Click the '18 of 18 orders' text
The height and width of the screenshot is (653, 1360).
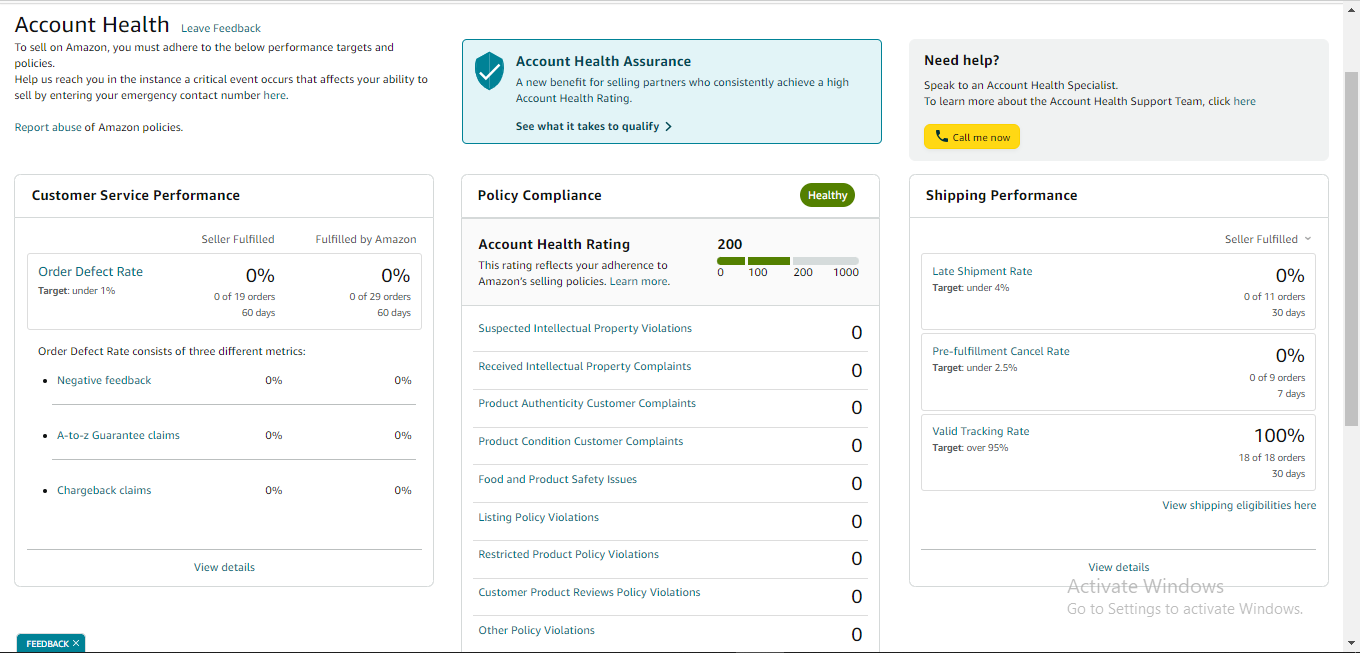click(1272, 458)
